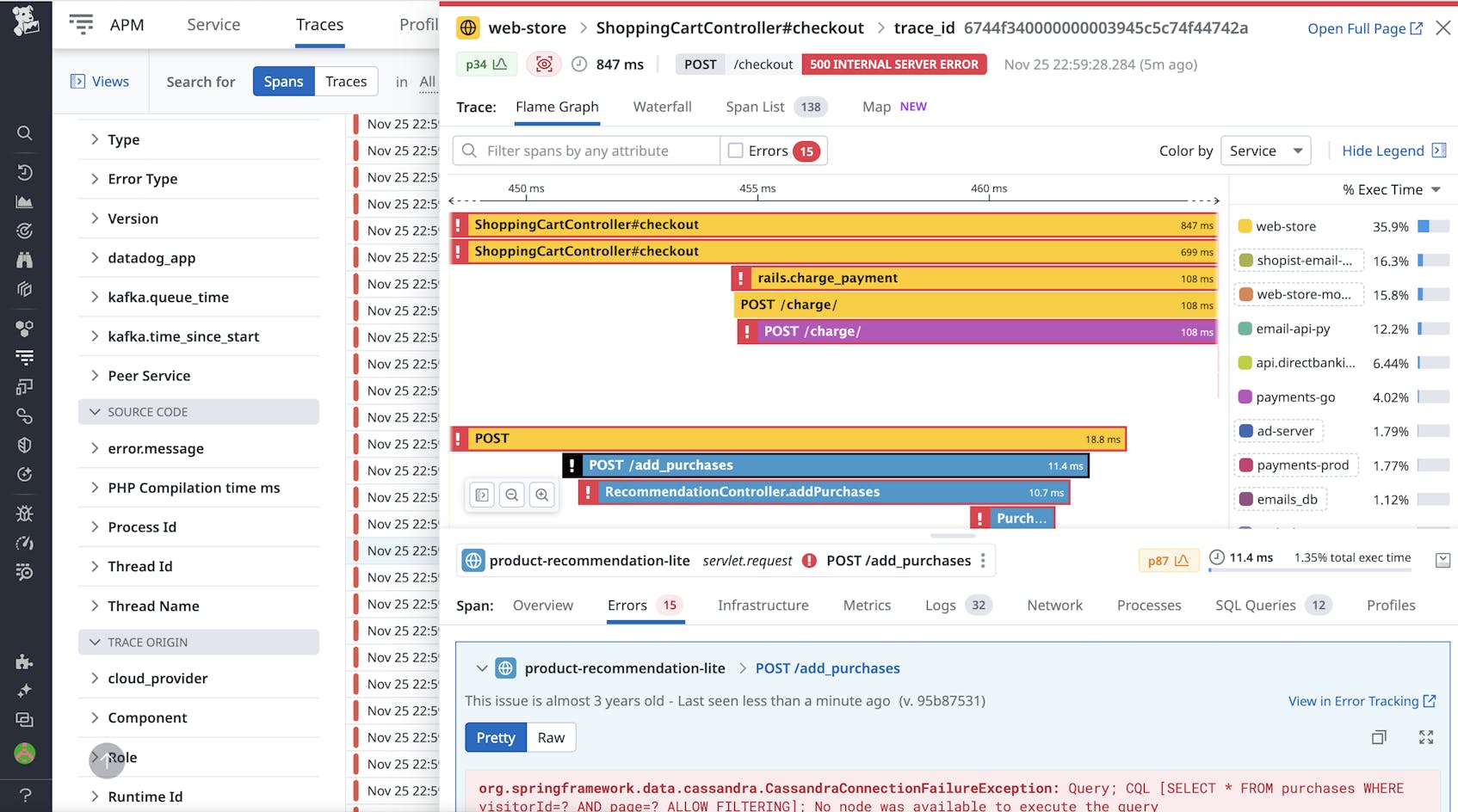Click the fullscreen expand icon in the error panel
The height and width of the screenshot is (812, 1458).
pos(1426,737)
